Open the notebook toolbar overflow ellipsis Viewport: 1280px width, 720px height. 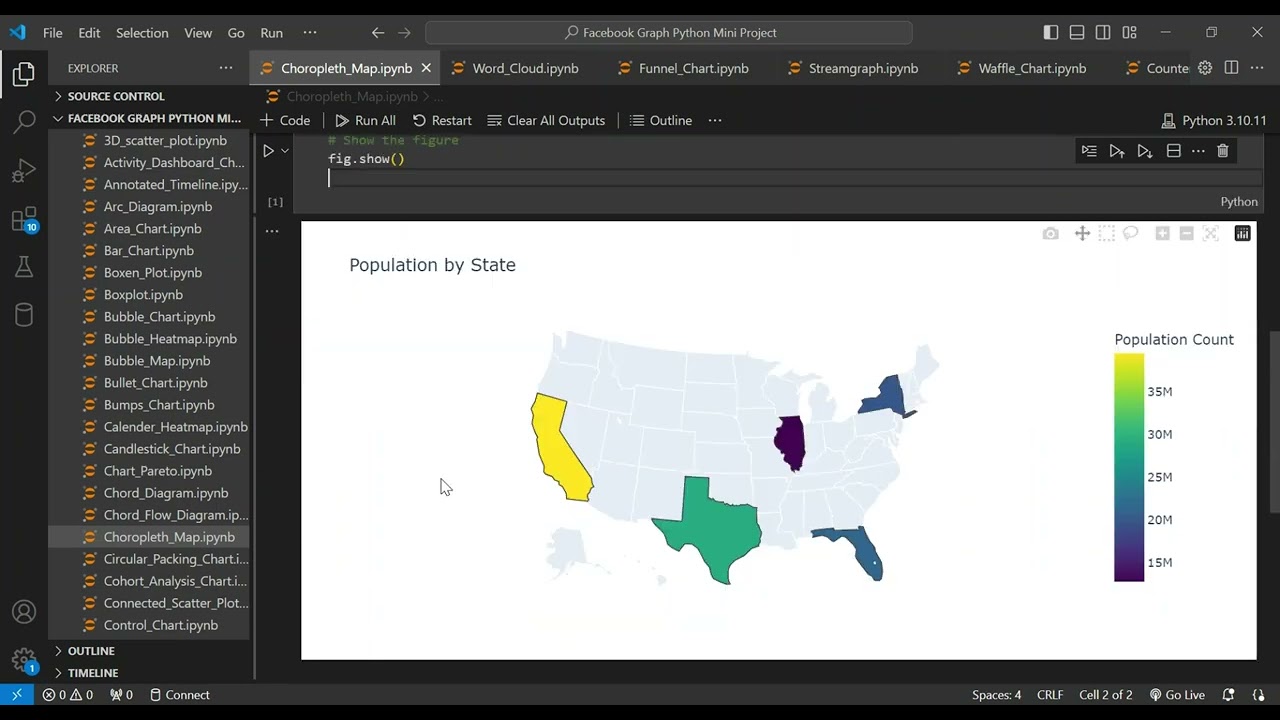pos(715,120)
